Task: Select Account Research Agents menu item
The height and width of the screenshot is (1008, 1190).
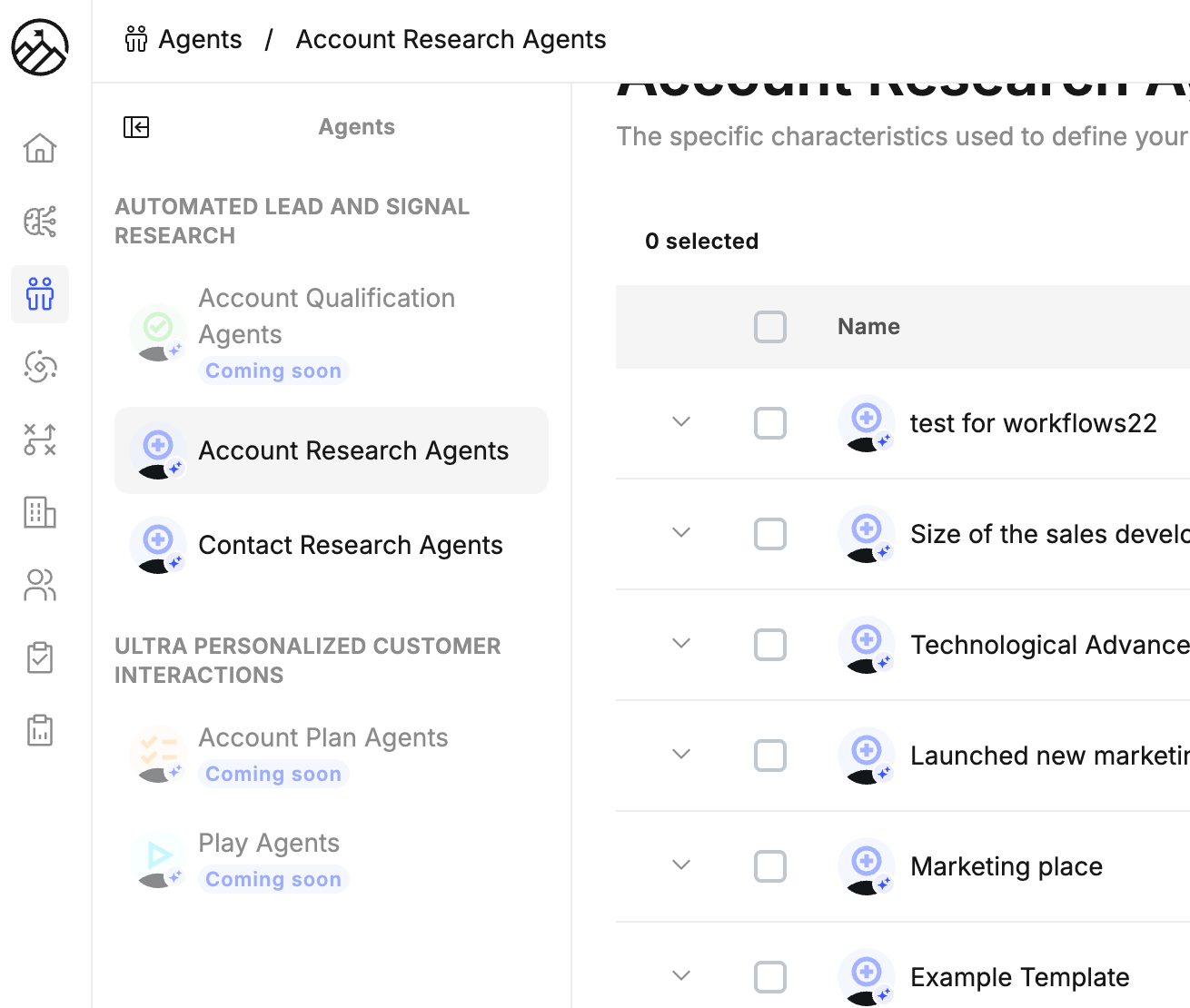Action: (352, 450)
